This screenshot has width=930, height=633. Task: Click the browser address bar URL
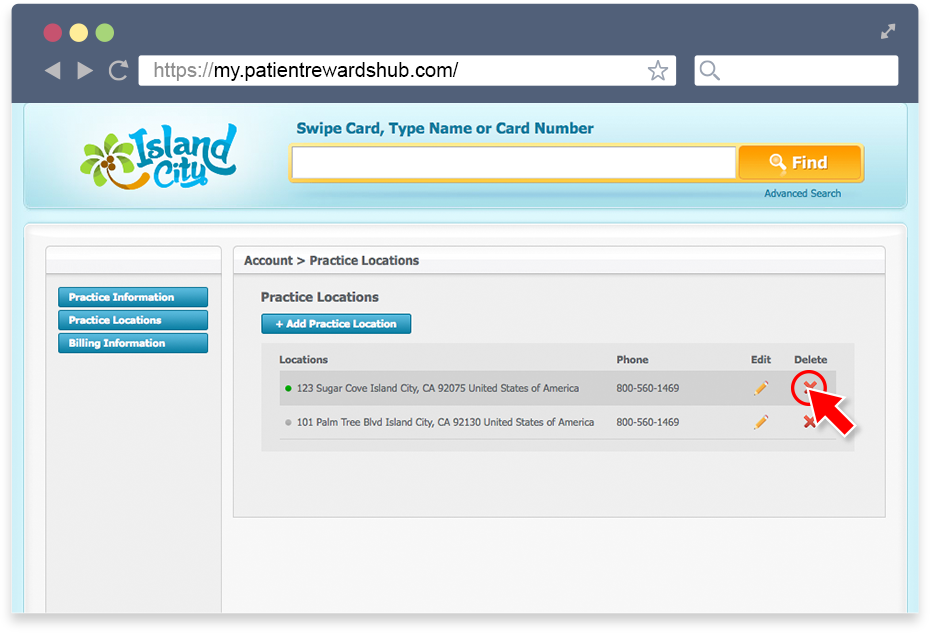(407, 71)
